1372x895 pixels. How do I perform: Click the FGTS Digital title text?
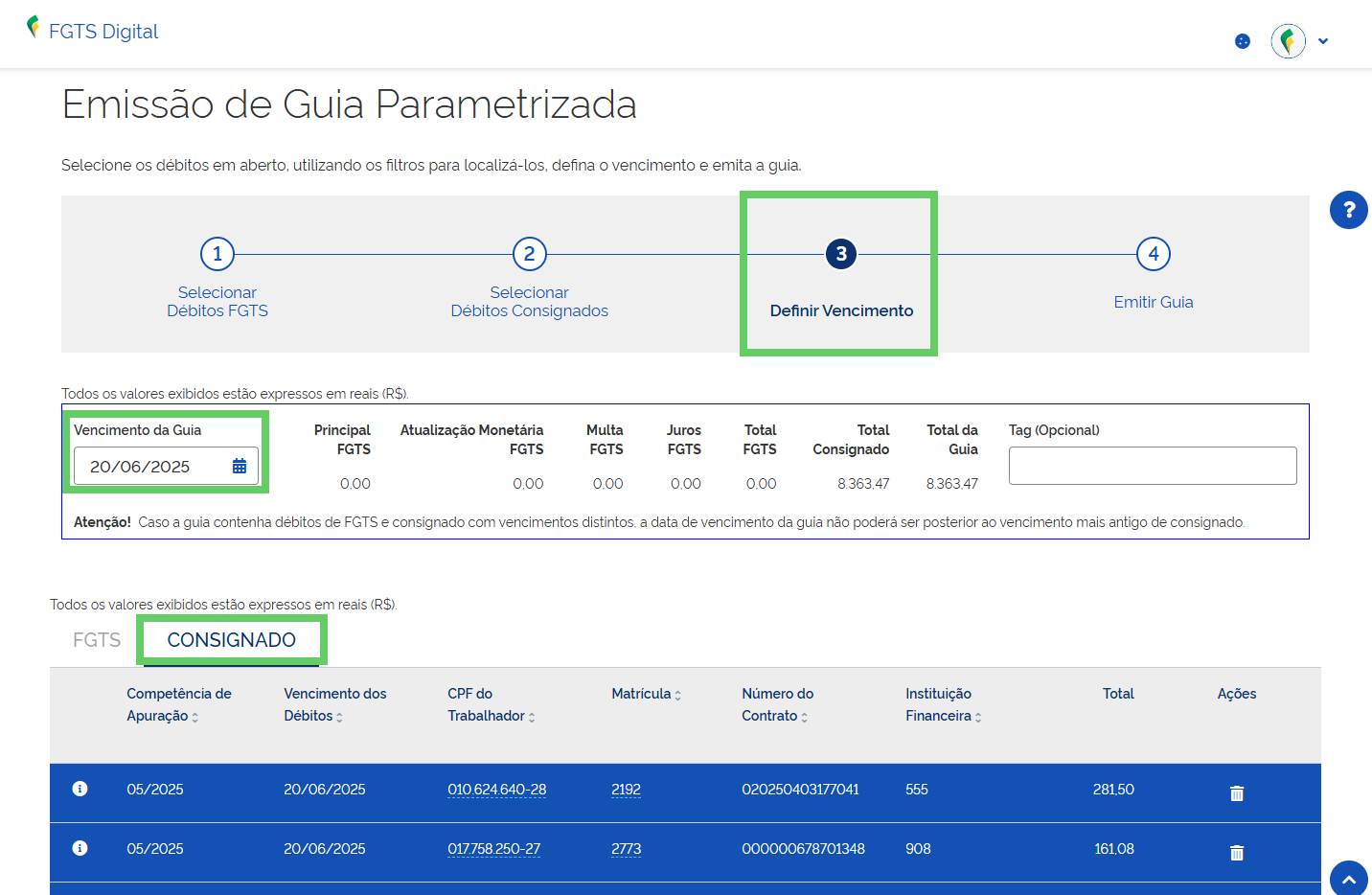(103, 32)
